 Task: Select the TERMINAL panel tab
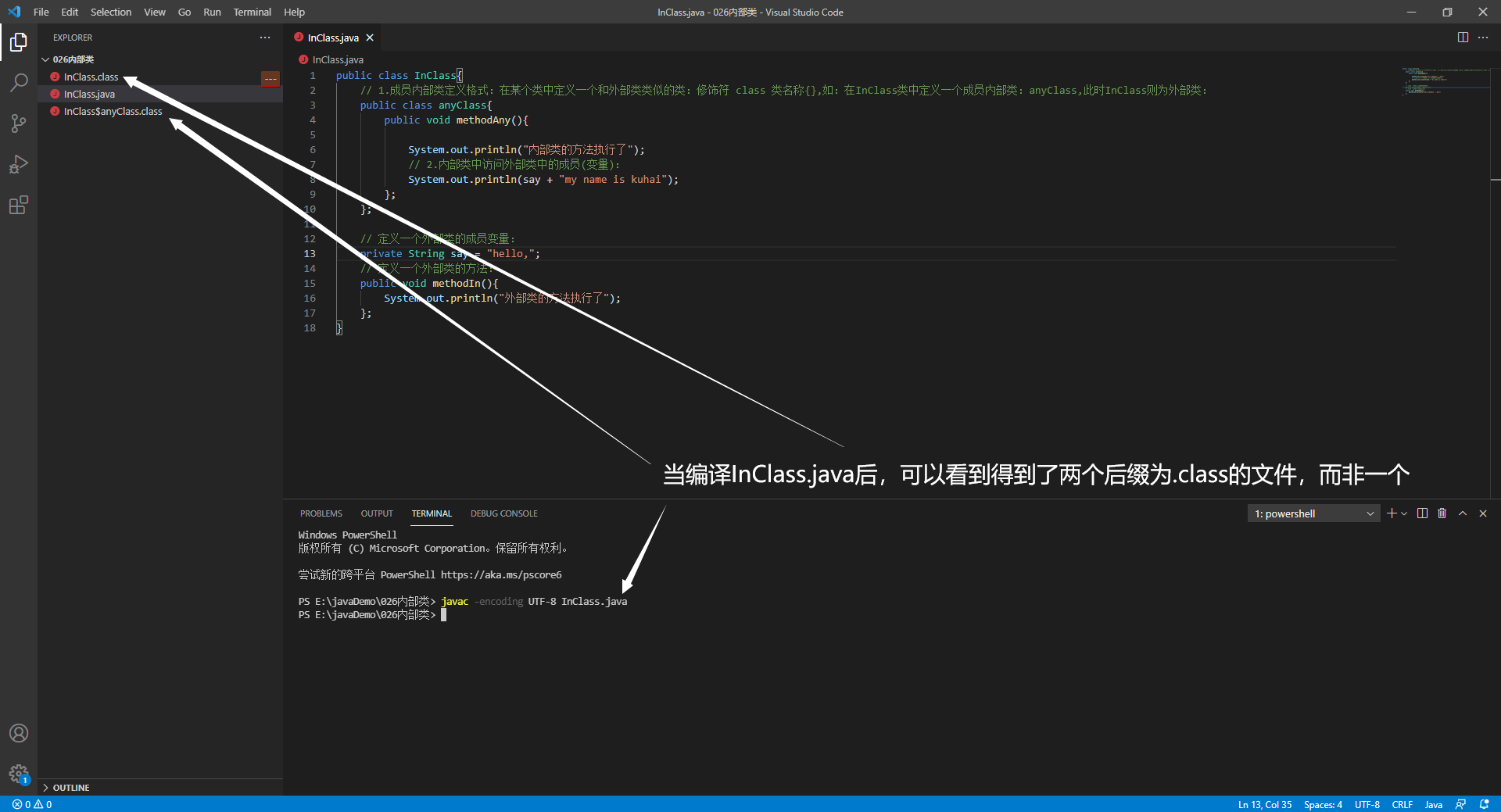click(x=432, y=513)
